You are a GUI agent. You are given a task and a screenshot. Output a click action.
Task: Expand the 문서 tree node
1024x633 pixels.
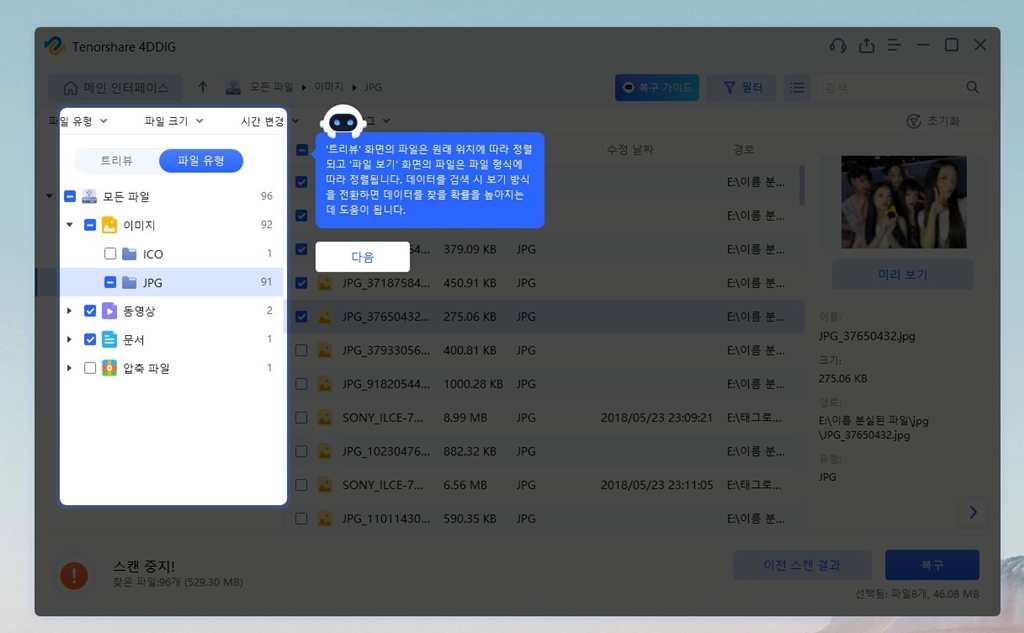tap(70, 340)
